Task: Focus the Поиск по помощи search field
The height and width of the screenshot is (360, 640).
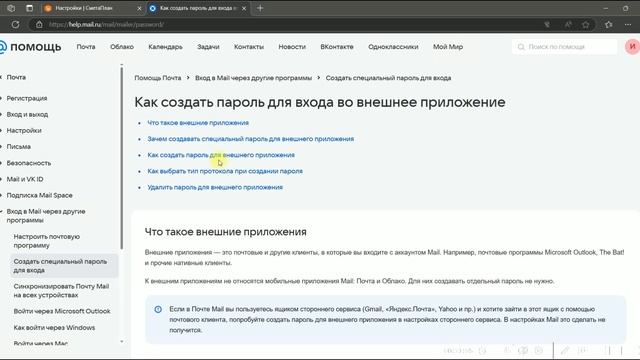Action: [565, 47]
